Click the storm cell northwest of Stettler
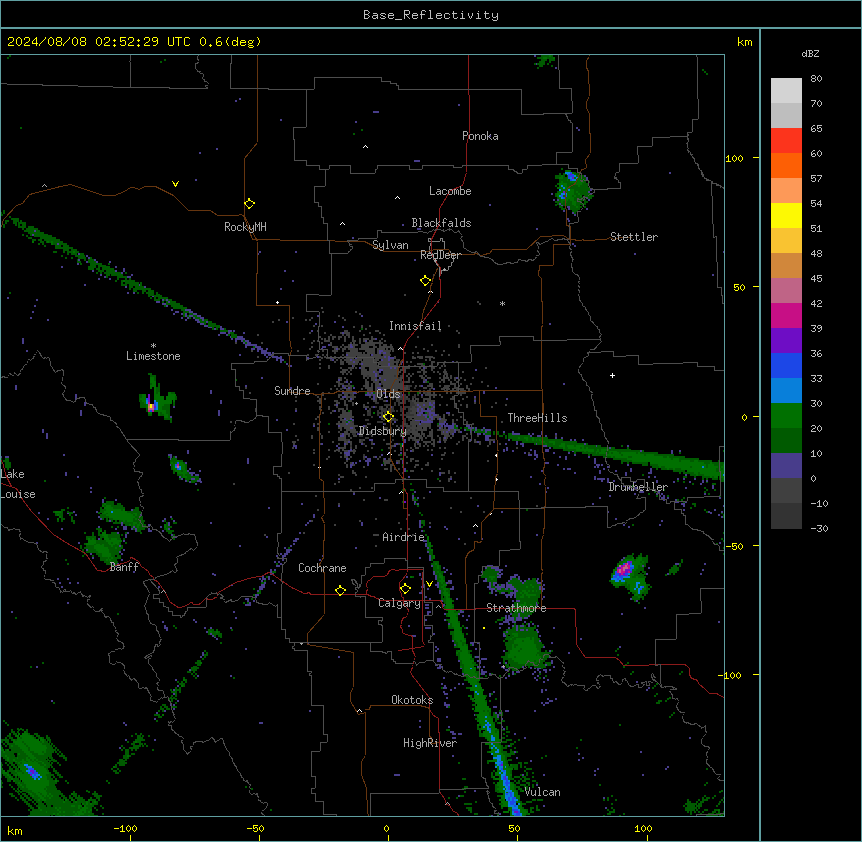 572,191
